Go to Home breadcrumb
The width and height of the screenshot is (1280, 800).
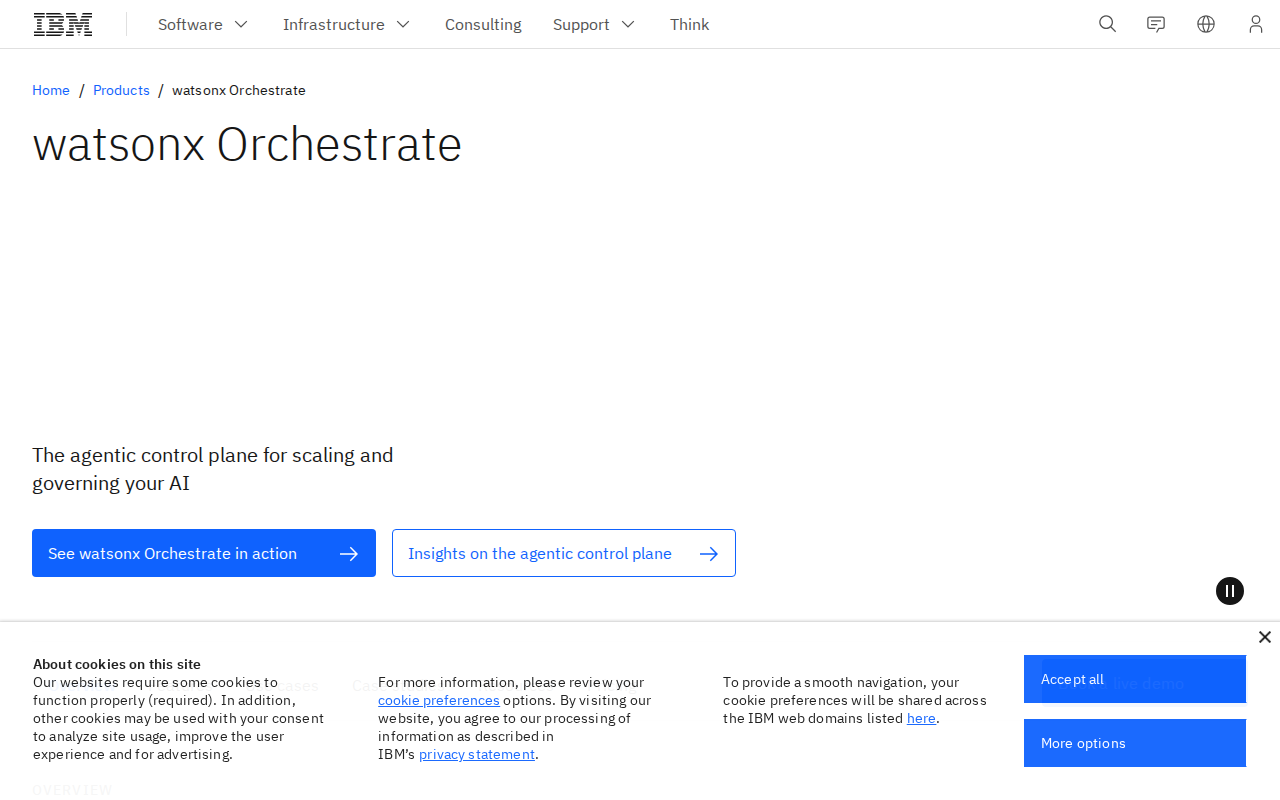point(51,90)
